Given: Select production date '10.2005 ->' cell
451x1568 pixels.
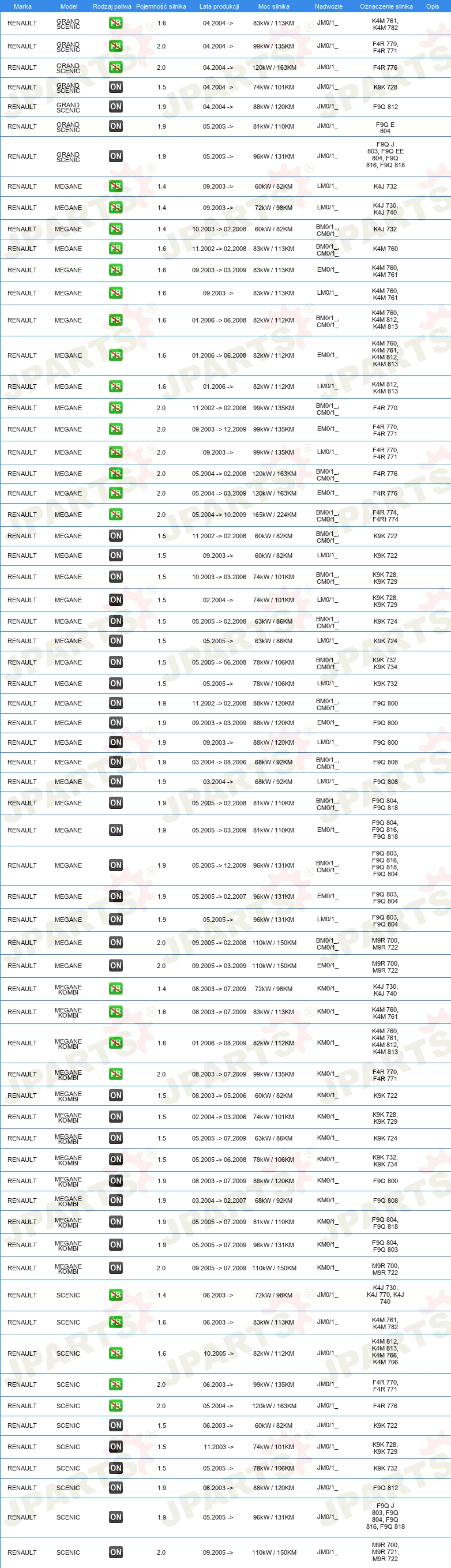Looking at the screenshot, I should [218, 1354].
